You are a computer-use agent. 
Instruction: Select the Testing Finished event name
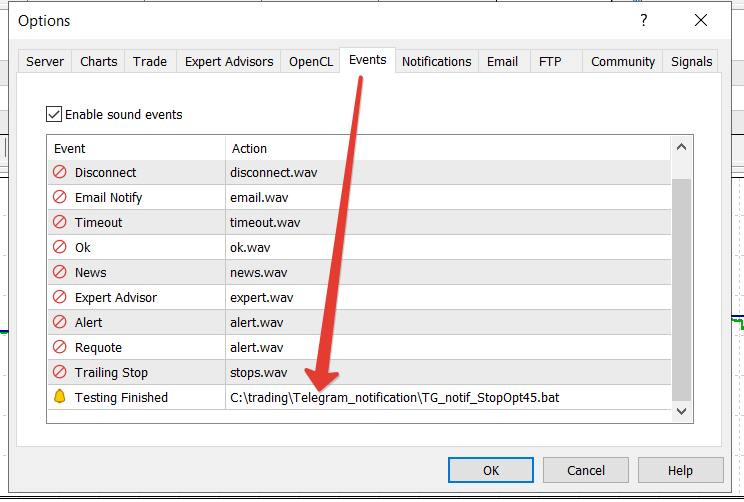(121, 398)
